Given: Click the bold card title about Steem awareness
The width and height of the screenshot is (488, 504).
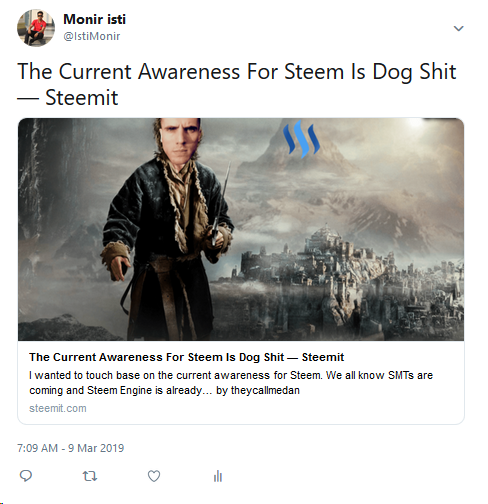Looking at the screenshot, I should 186,357.
